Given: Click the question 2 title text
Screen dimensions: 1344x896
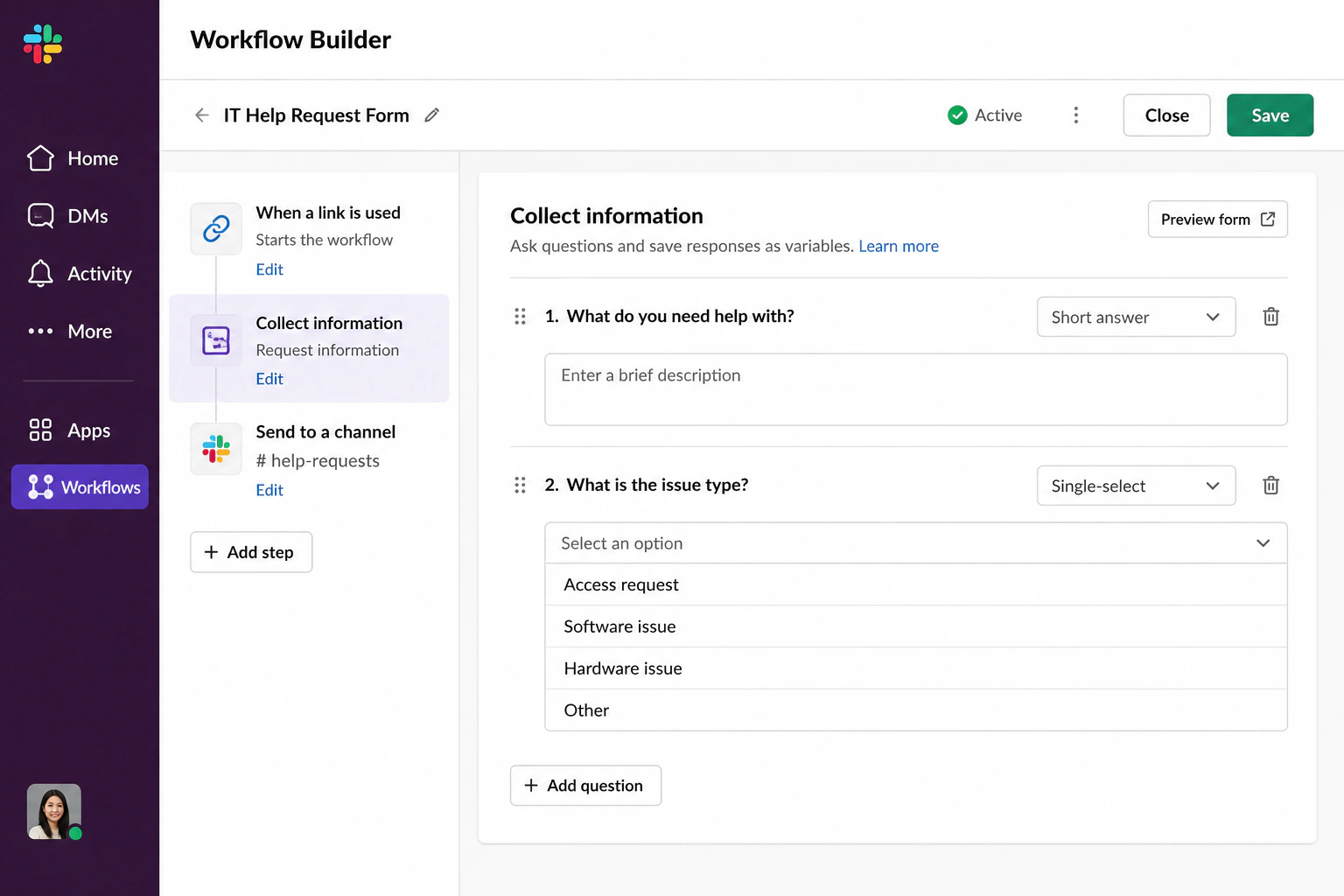Looking at the screenshot, I should 657,486.
